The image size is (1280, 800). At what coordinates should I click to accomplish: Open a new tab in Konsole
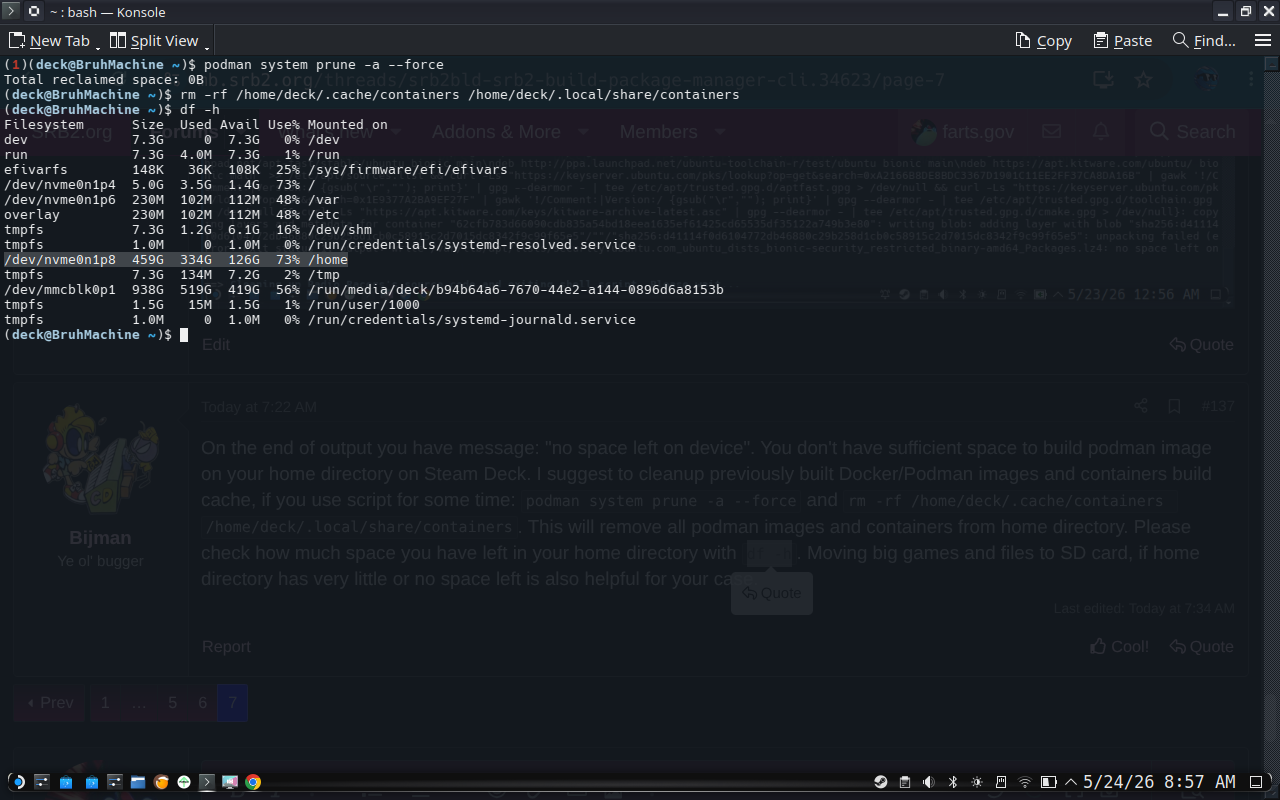pos(49,41)
